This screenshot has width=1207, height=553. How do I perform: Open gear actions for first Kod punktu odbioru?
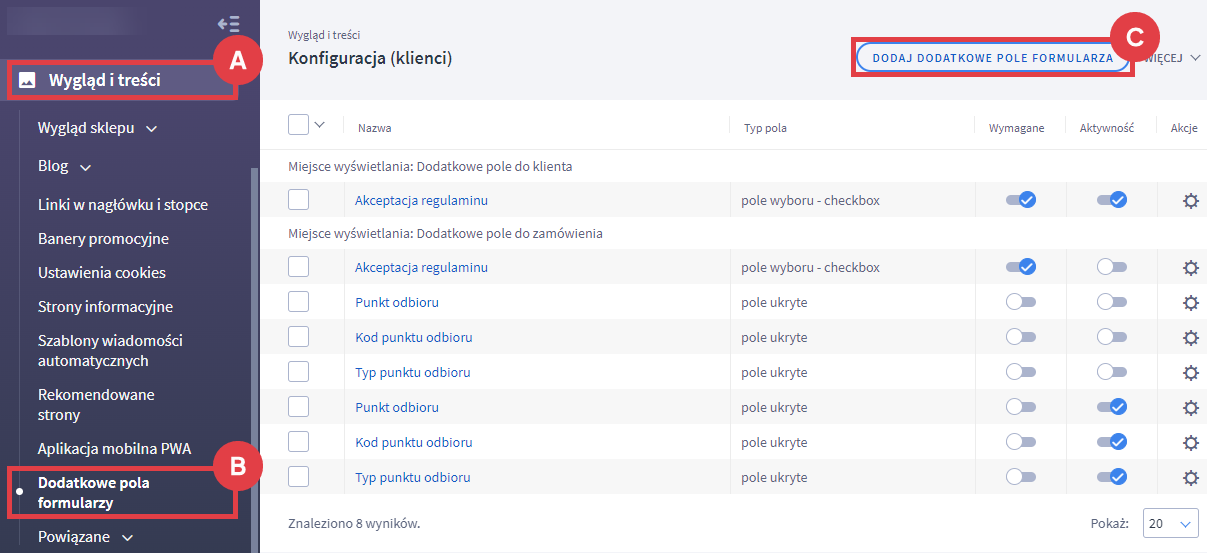coord(1190,337)
